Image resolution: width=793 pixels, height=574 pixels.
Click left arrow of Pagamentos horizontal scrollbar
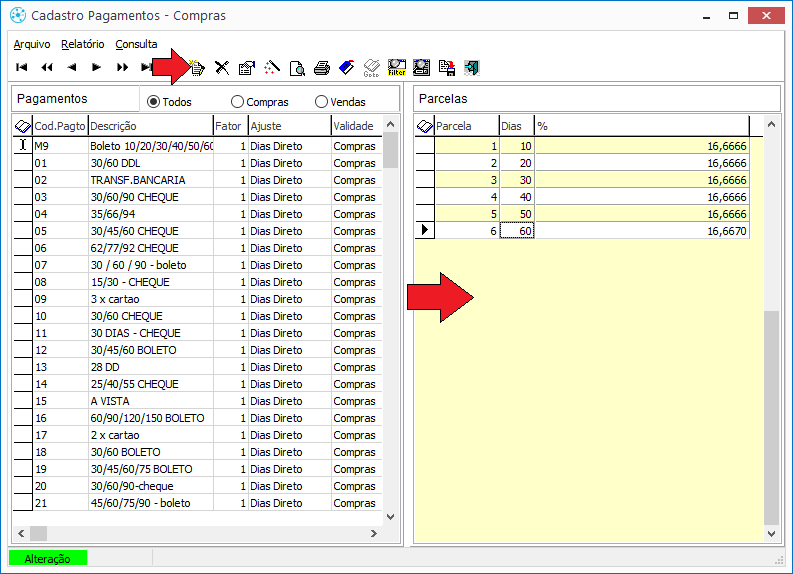pyautogui.click(x=21, y=533)
